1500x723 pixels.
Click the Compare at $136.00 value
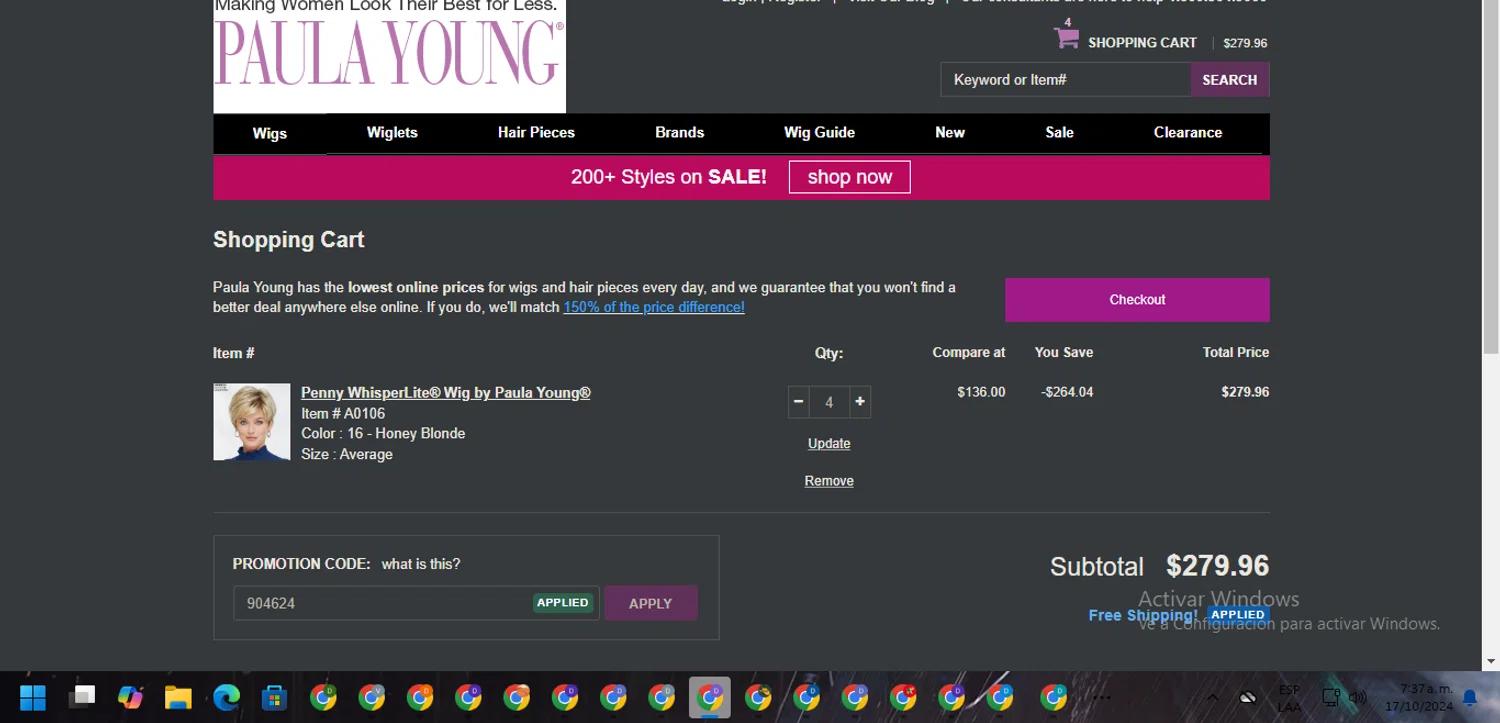981,392
